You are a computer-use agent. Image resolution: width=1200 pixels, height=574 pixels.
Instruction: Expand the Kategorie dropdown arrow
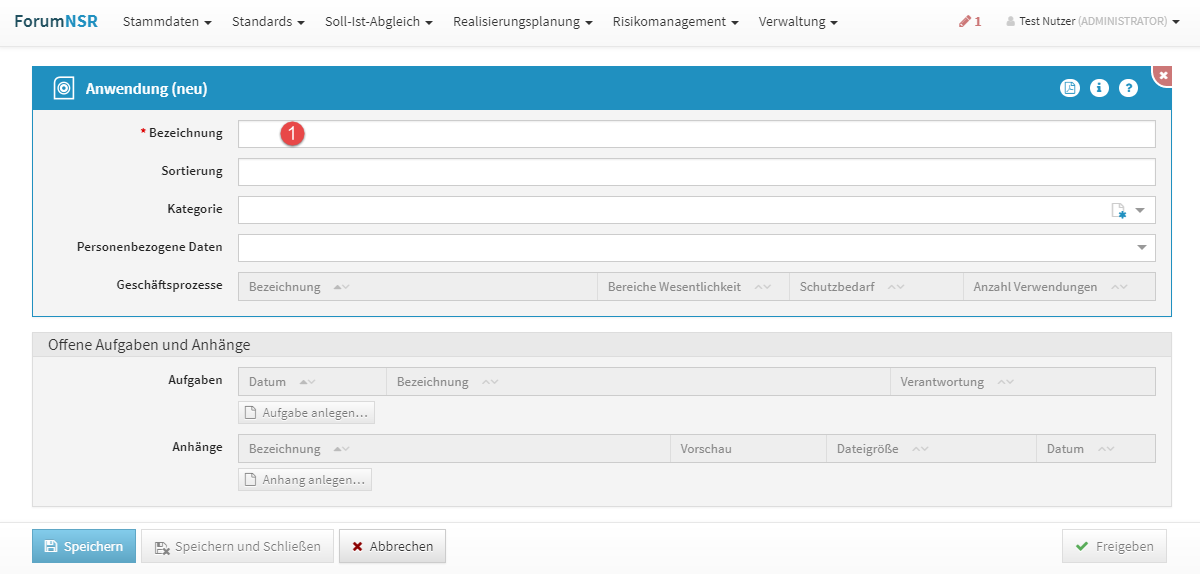[x=1140, y=210]
